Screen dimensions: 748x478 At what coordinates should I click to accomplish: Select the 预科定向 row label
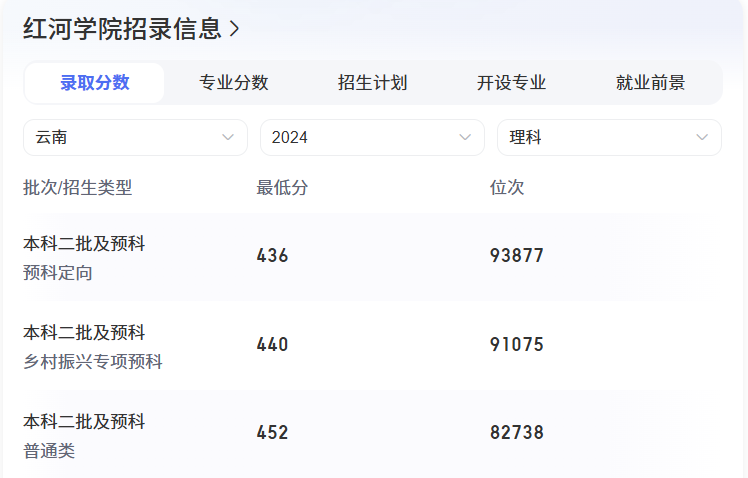coord(58,273)
